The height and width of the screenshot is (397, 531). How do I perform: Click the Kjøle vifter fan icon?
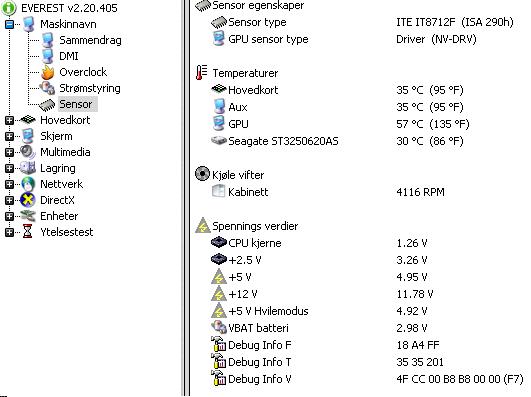203,174
